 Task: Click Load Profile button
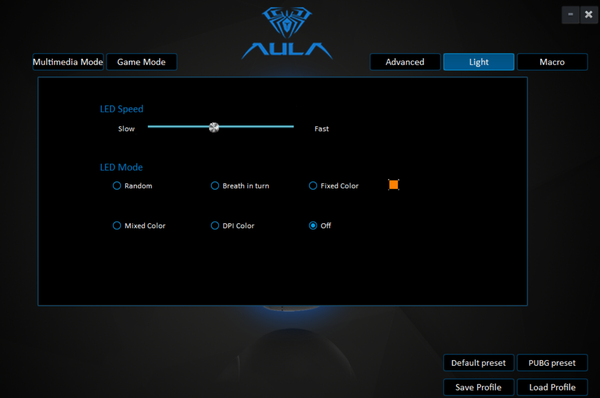point(552,387)
